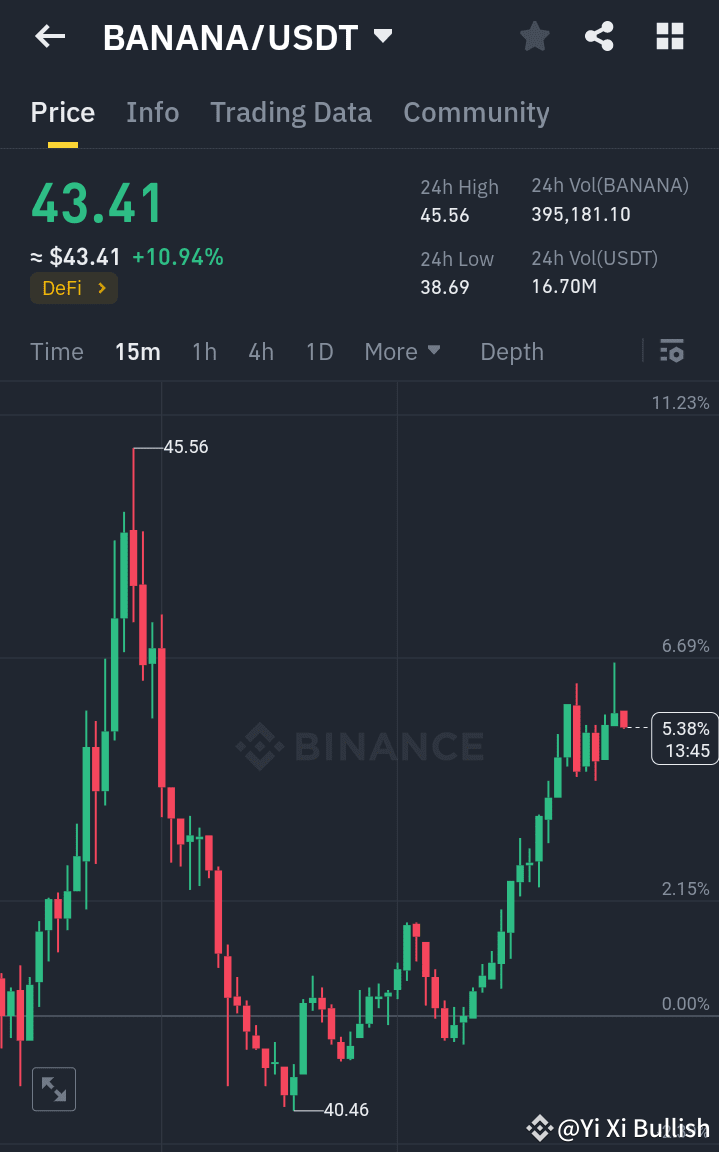Expand chart to fullscreen with corner icon
The image size is (719, 1152).
pos(54,1089)
